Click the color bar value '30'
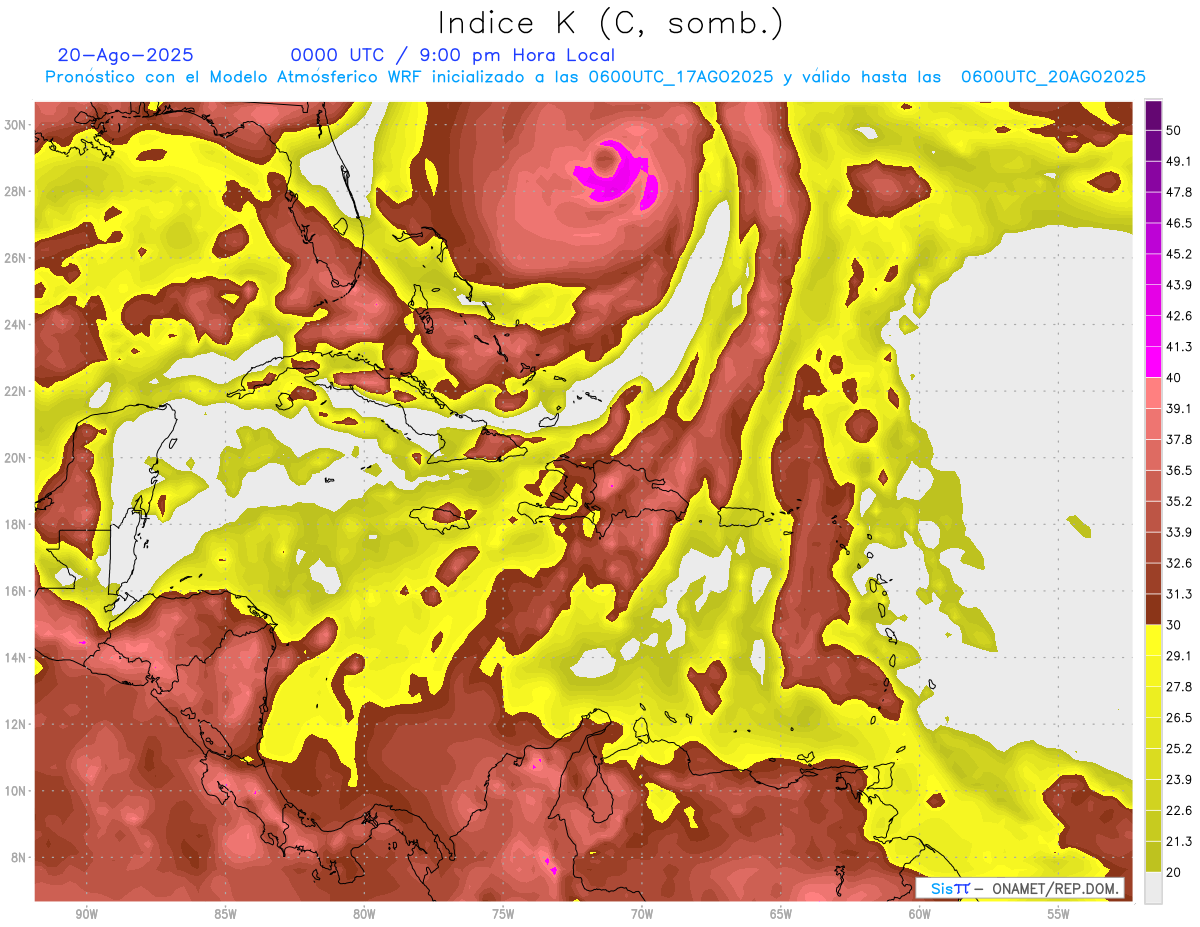 [1174, 625]
